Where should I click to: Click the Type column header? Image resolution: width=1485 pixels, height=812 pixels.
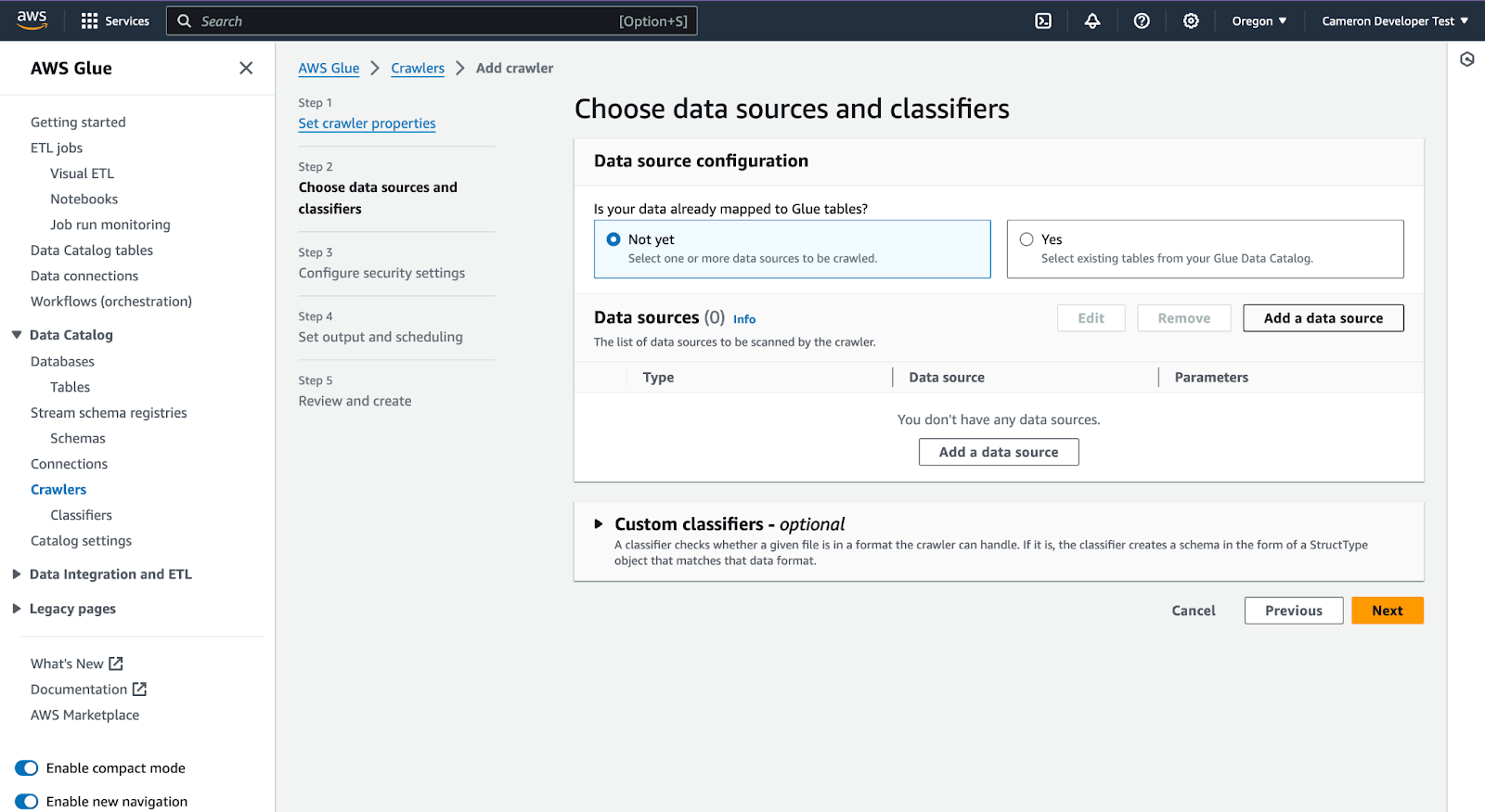click(658, 378)
